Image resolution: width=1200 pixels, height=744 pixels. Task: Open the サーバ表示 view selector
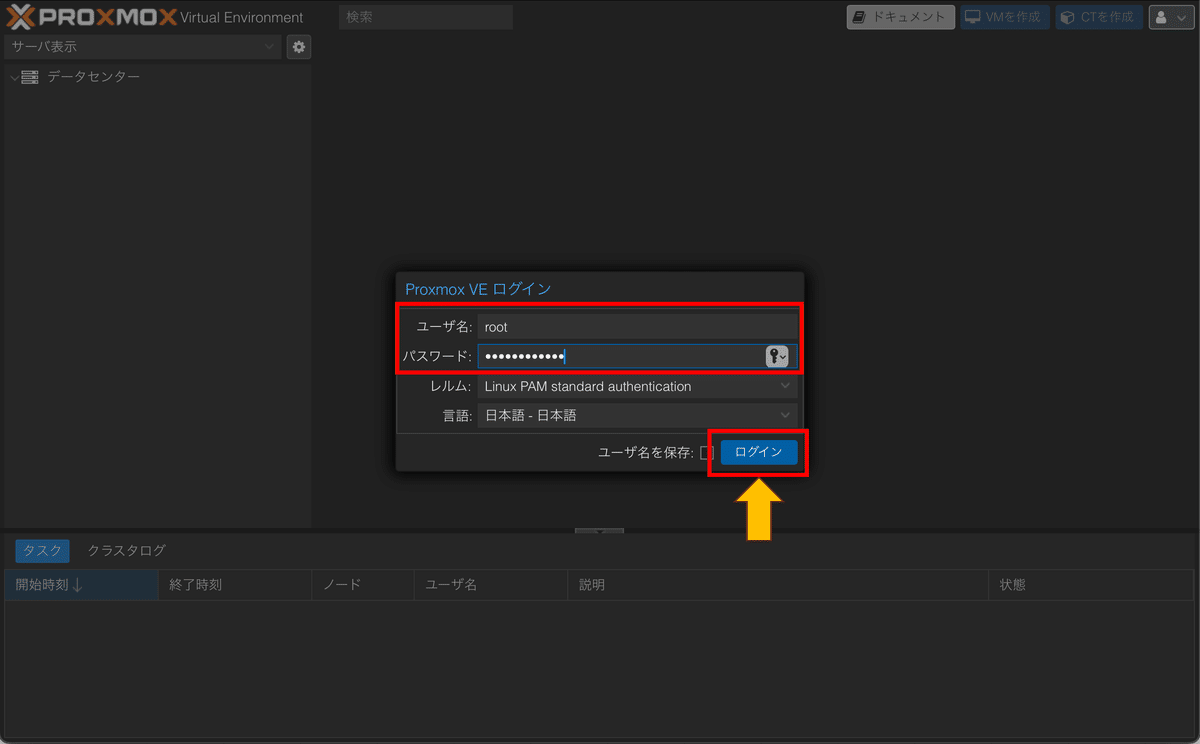(142, 47)
